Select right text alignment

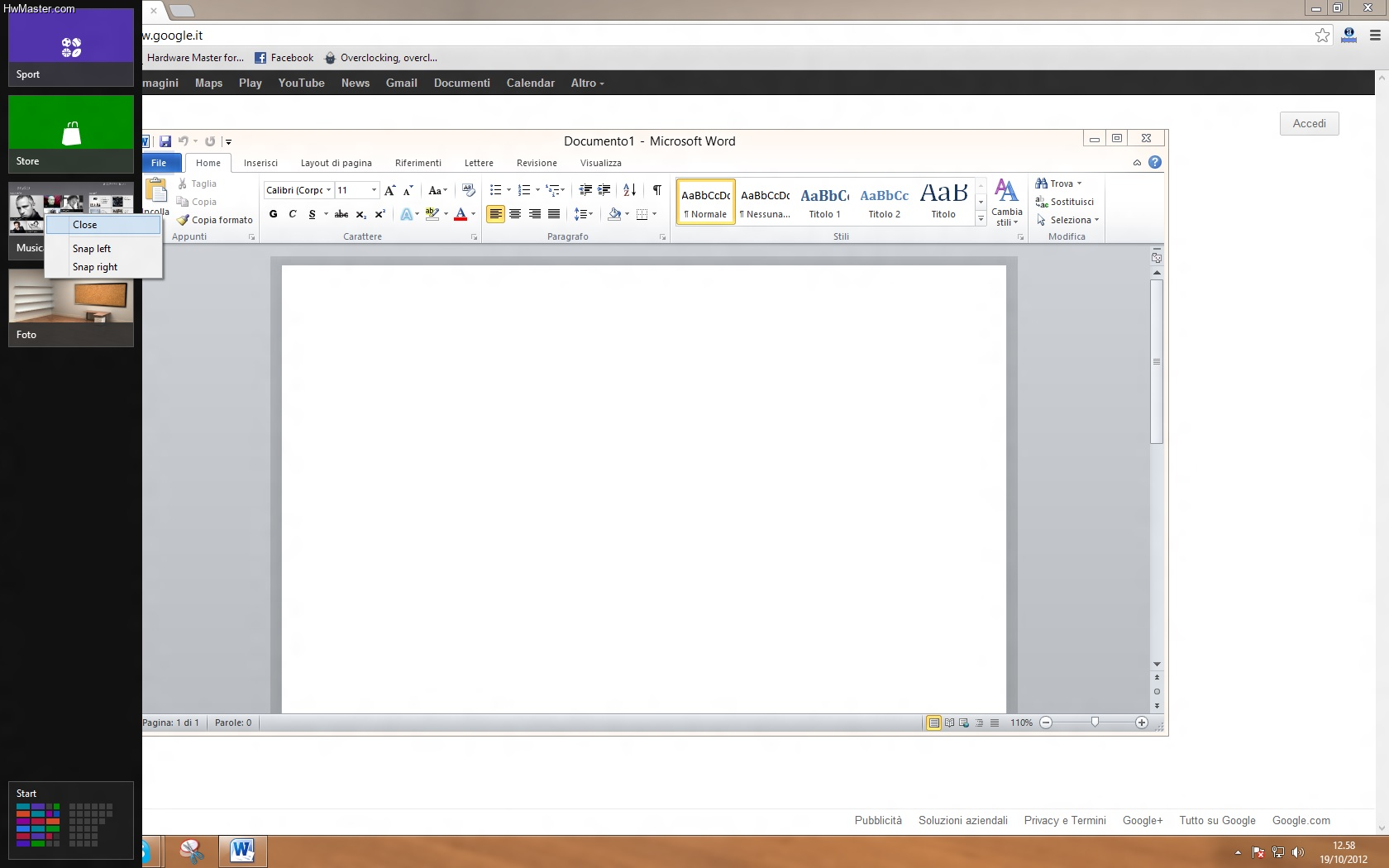pyautogui.click(x=534, y=214)
